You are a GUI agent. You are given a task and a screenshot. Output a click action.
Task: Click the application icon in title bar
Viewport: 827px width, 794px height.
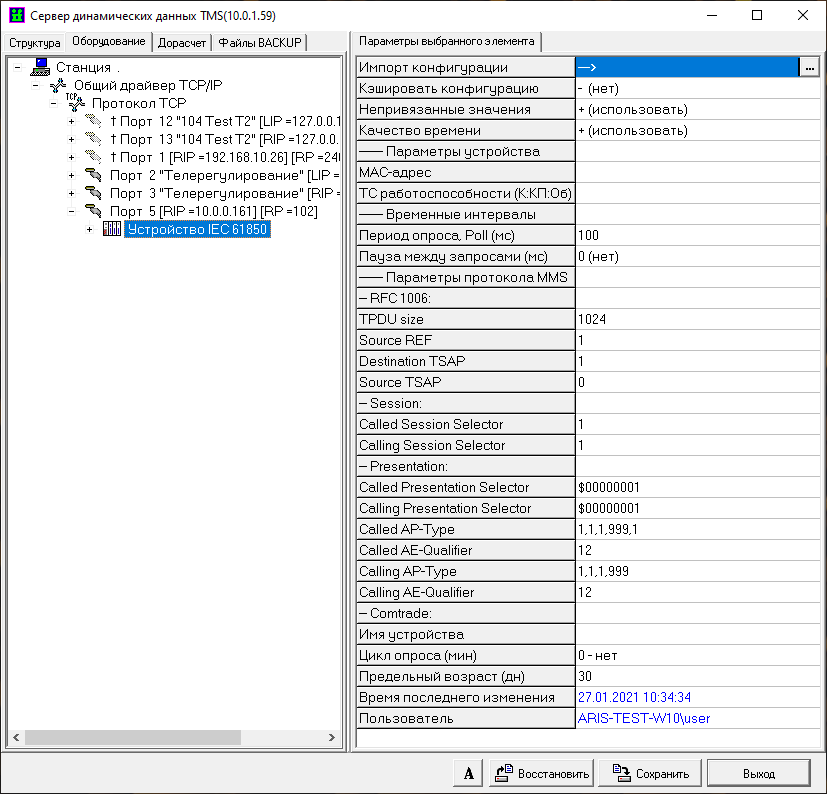pyautogui.click(x=15, y=15)
